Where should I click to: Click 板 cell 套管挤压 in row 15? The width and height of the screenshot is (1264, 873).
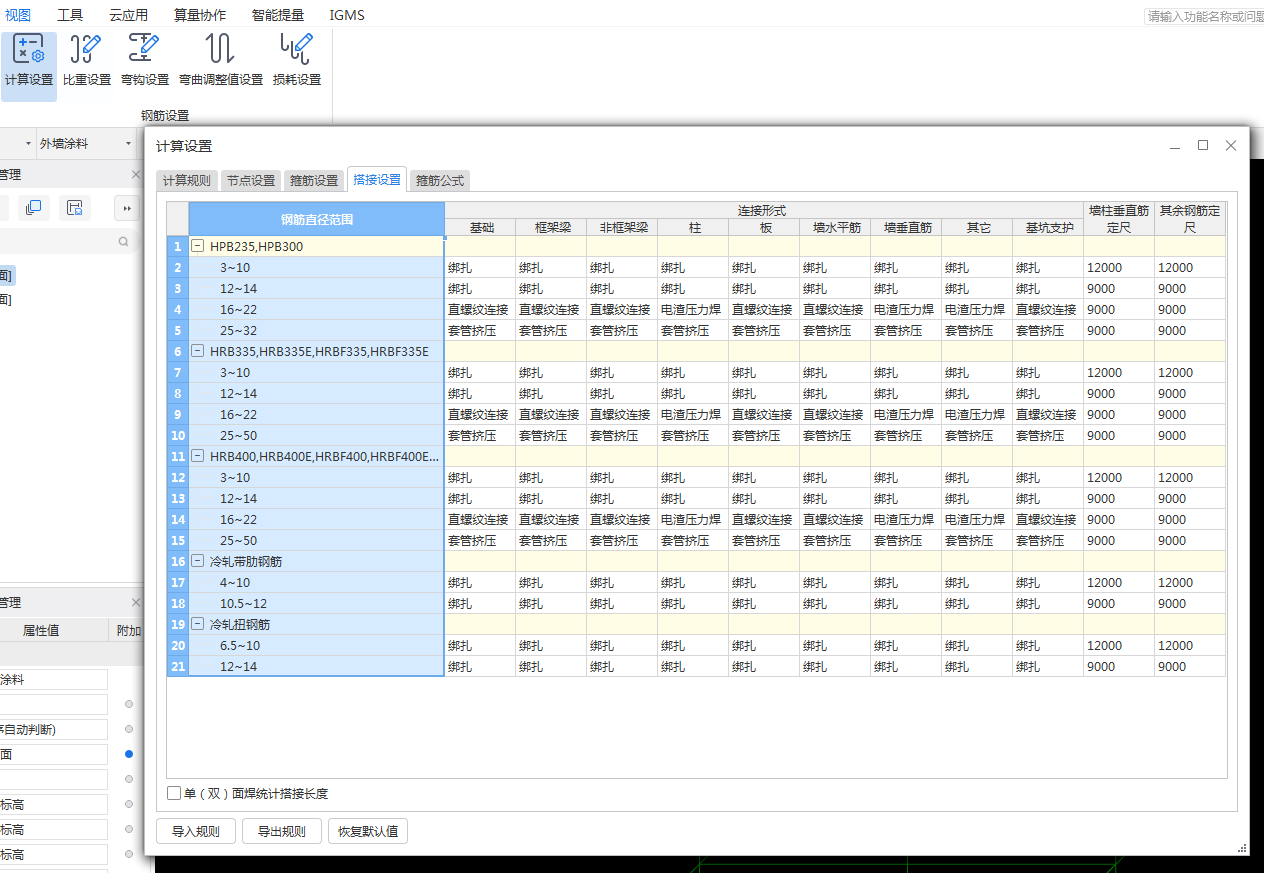coord(764,540)
